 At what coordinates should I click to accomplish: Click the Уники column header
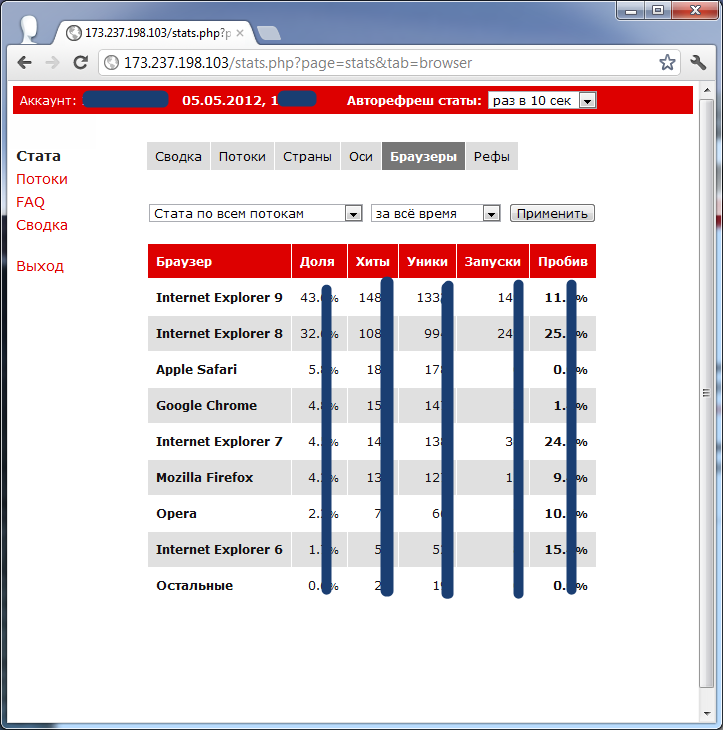[x=427, y=261]
